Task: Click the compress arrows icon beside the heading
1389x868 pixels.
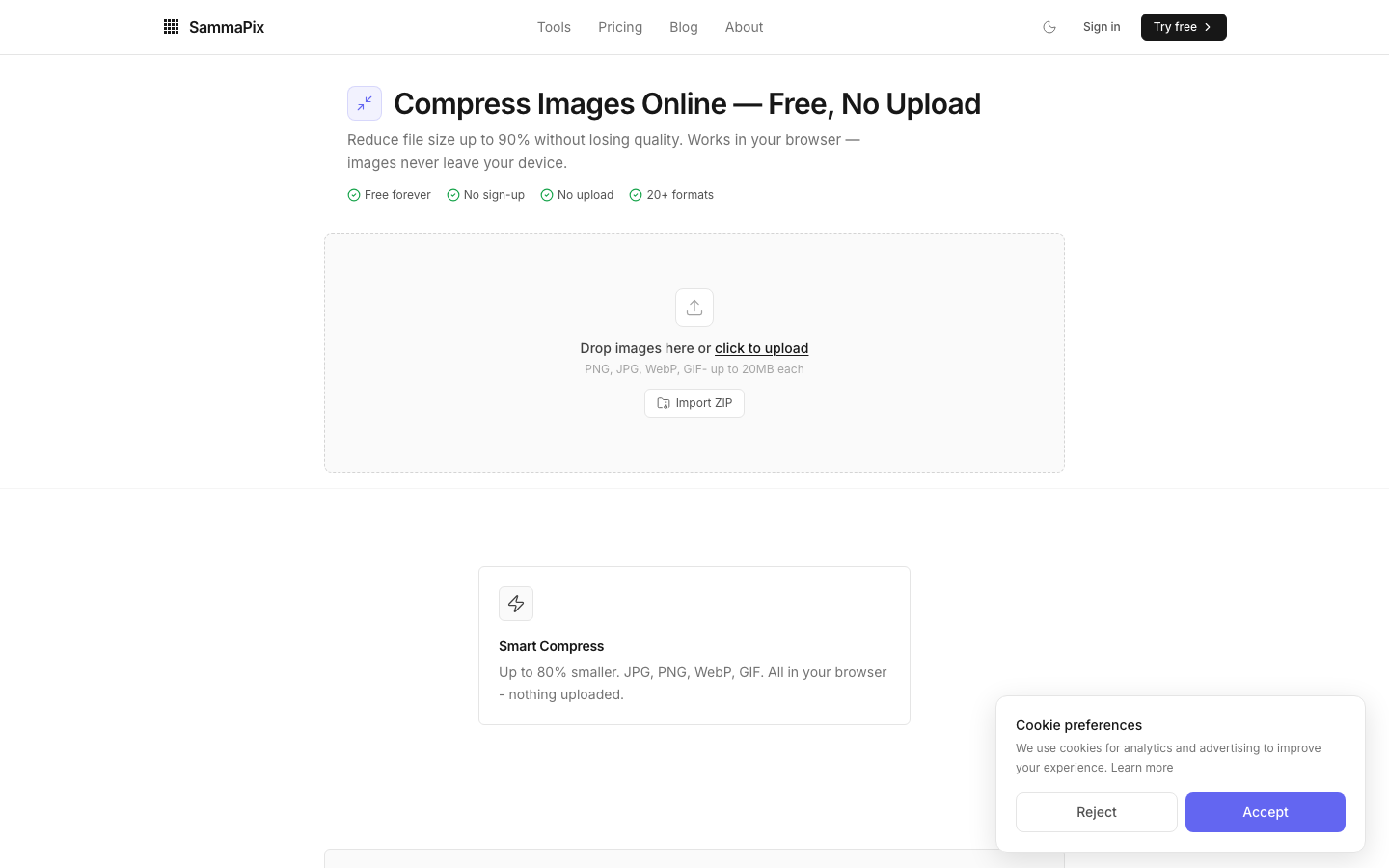Action: 365,102
